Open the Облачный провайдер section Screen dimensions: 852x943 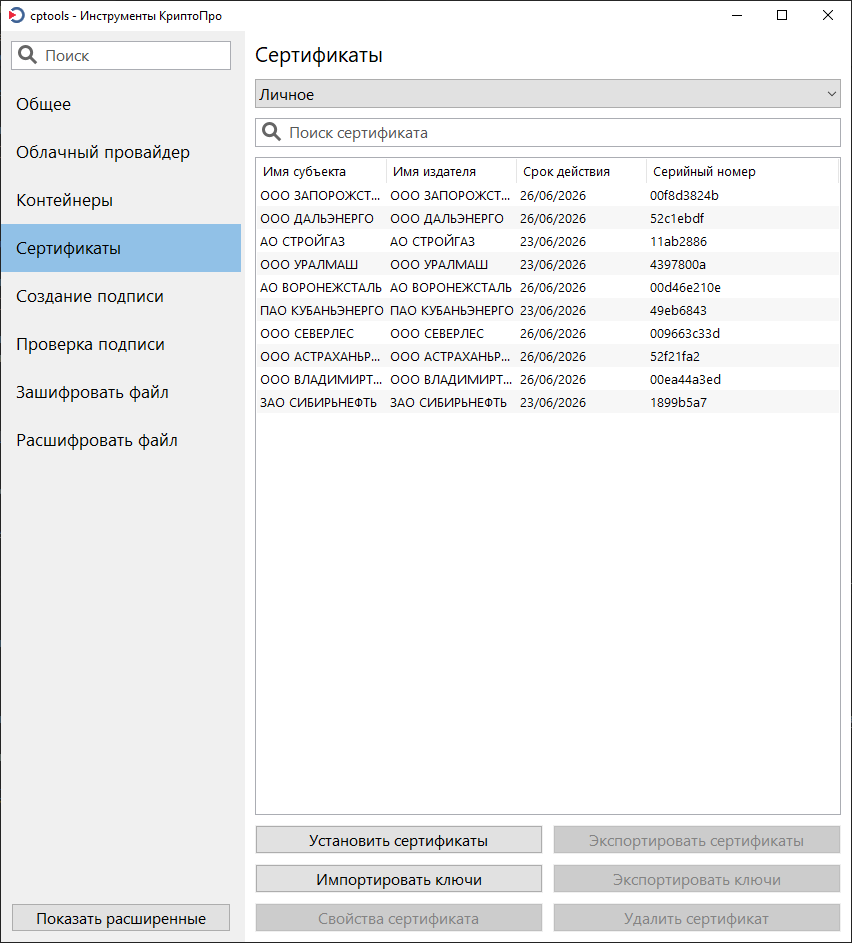[x=103, y=152]
